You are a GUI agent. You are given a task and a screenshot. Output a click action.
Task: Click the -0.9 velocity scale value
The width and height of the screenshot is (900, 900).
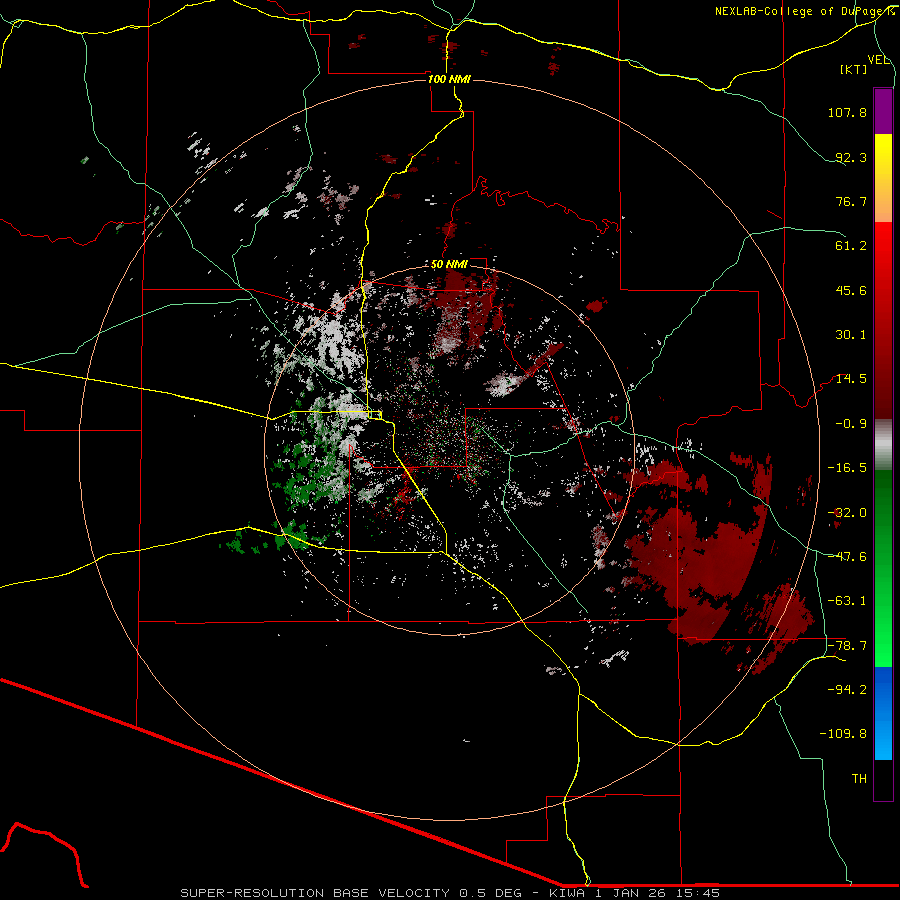click(851, 424)
